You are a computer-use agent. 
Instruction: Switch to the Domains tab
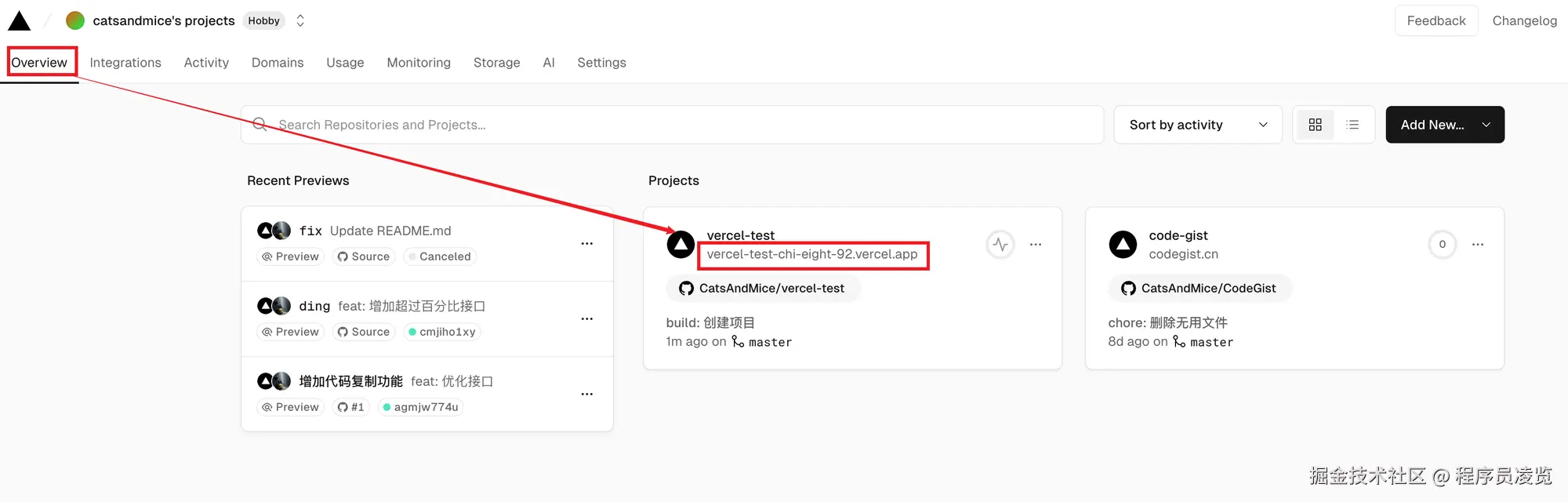pos(278,63)
